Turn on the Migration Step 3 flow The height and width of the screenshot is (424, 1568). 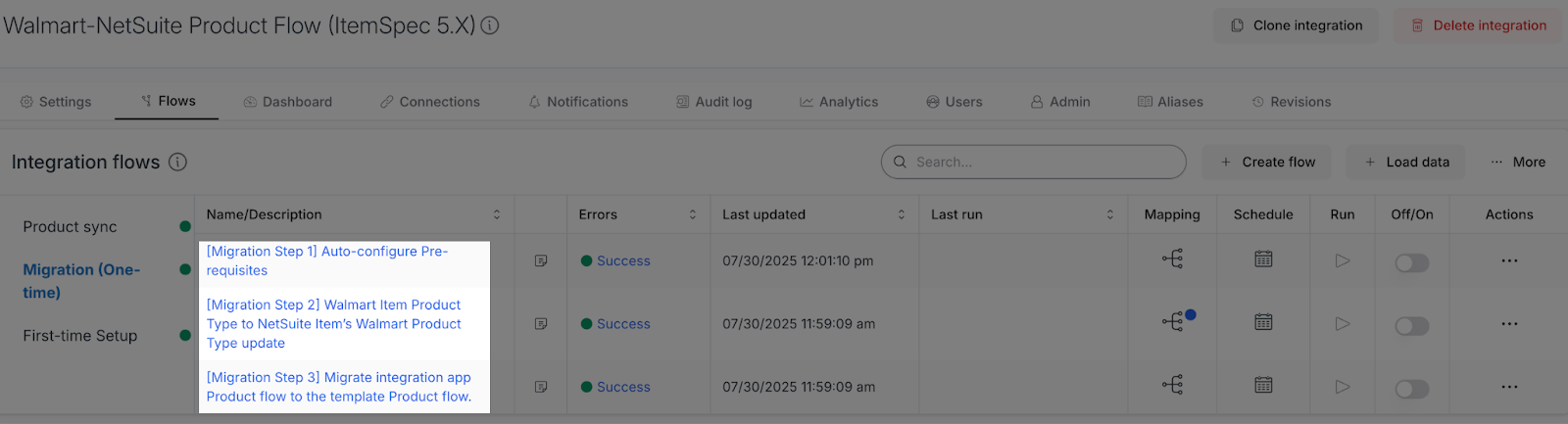pos(1412,389)
